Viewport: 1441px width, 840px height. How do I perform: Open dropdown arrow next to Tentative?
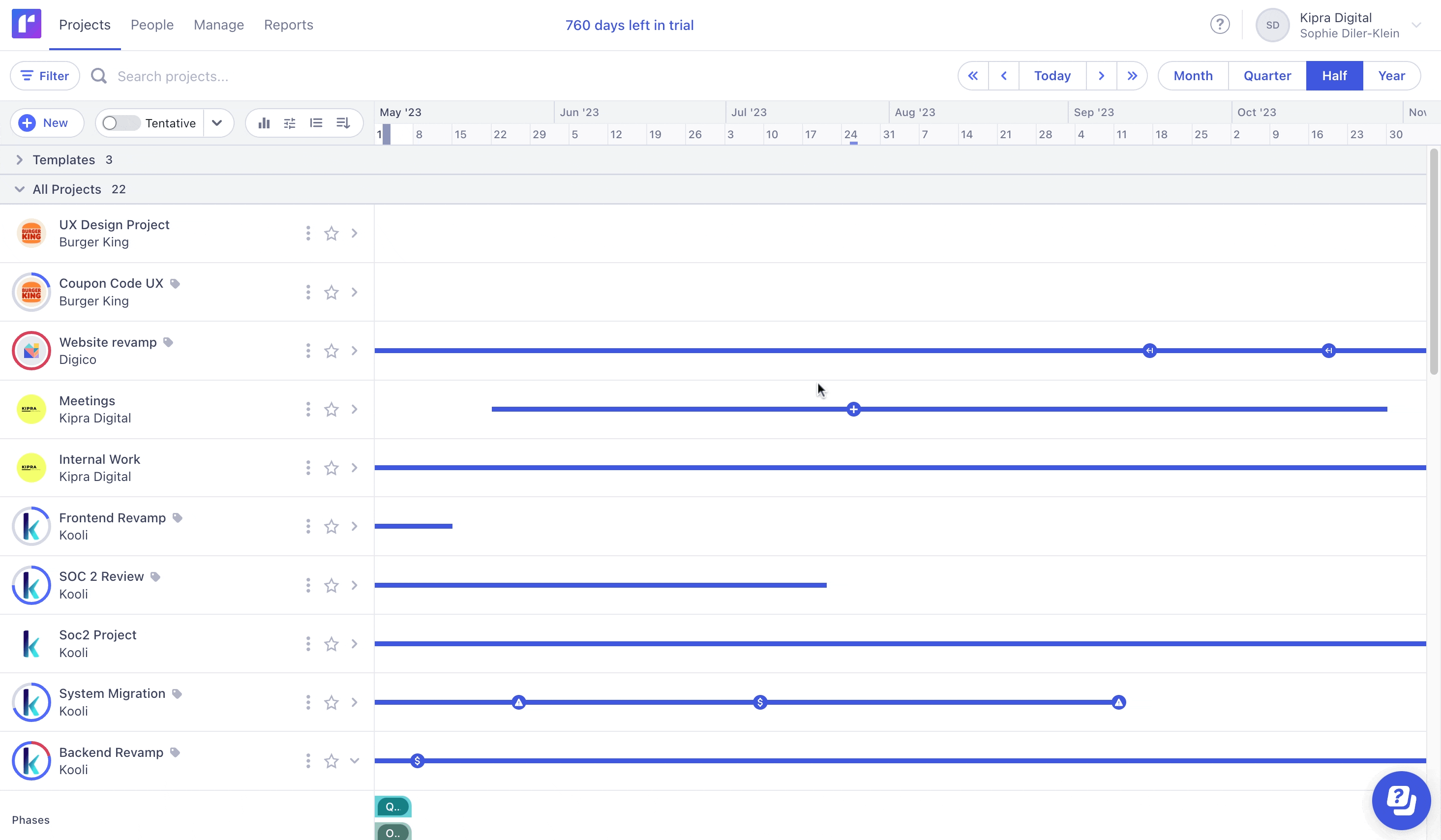click(217, 123)
